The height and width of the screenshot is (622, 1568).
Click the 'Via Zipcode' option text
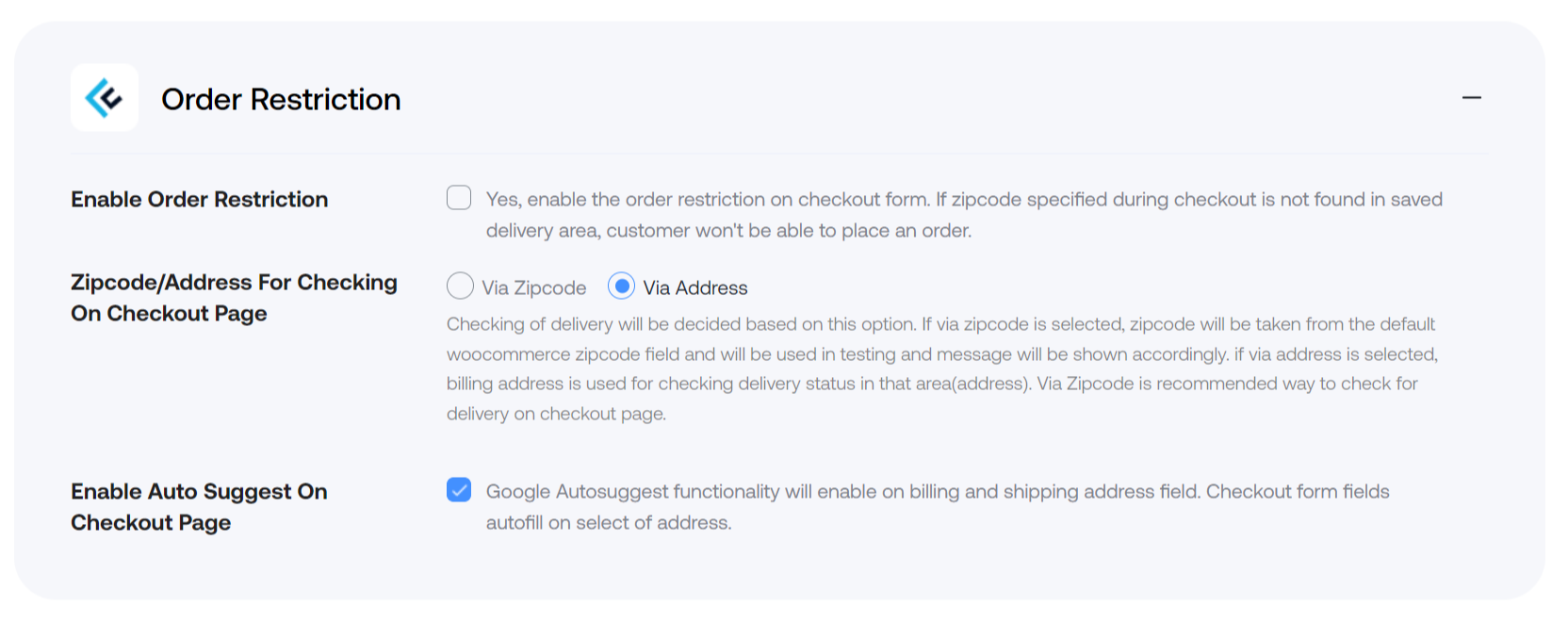(x=534, y=287)
